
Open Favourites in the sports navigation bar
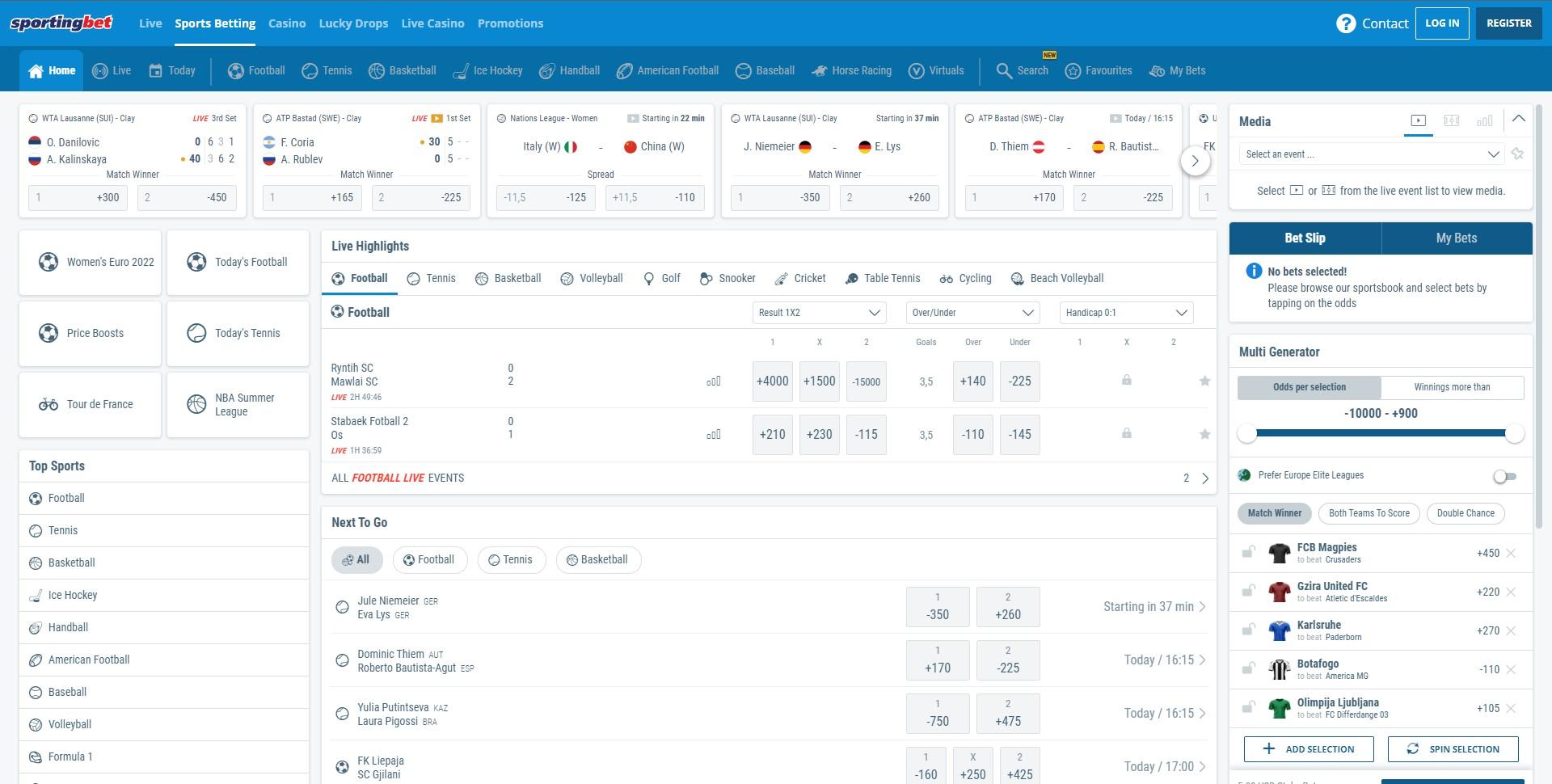1099,70
